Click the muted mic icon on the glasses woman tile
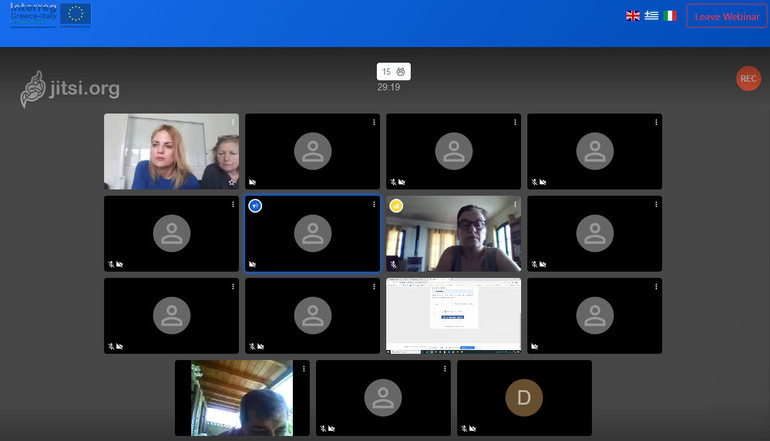The width and height of the screenshot is (770, 441). [393, 264]
